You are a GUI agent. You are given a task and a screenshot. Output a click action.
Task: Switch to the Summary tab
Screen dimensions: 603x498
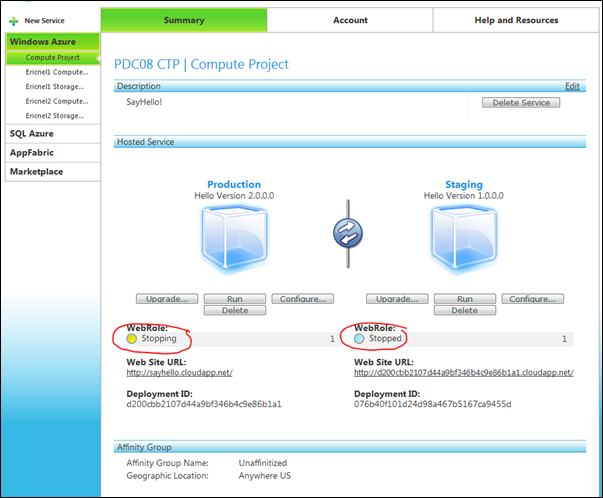coord(184,20)
